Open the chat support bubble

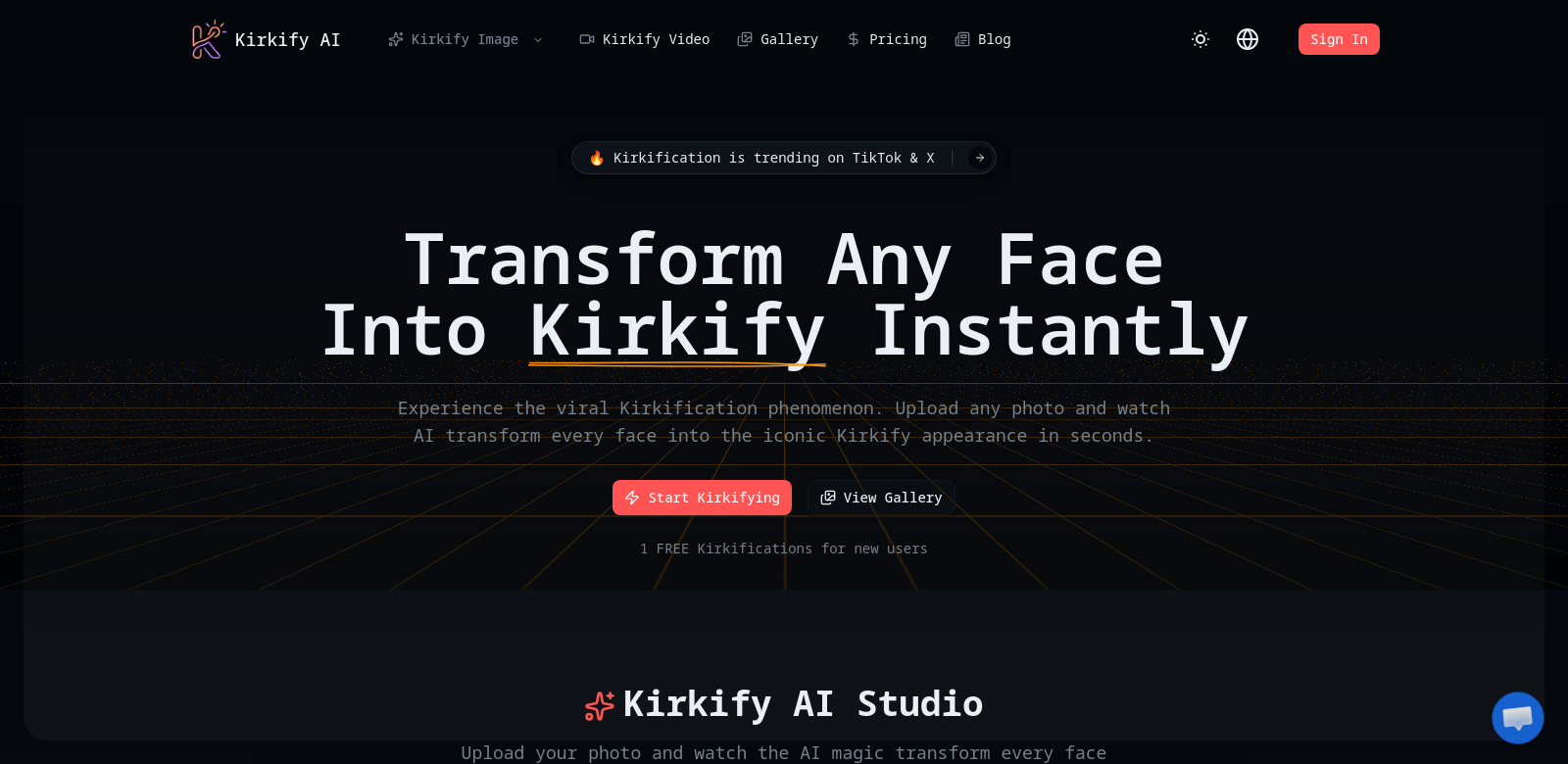(1518, 718)
